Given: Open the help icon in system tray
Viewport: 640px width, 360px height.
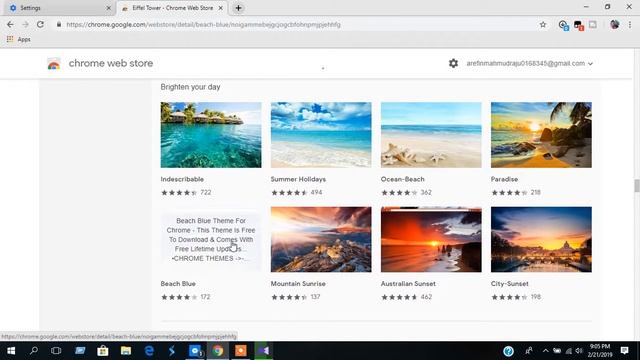Looking at the screenshot, I should tap(508, 351).
